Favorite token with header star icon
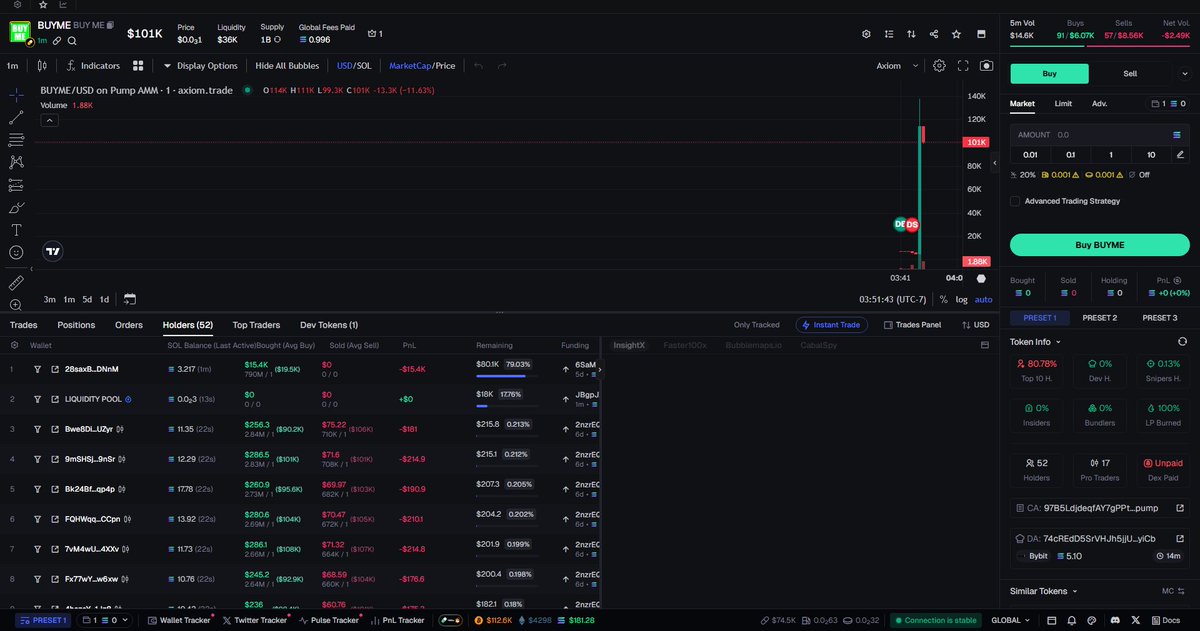Screen dimensions: 1200x631 [957, 34]
